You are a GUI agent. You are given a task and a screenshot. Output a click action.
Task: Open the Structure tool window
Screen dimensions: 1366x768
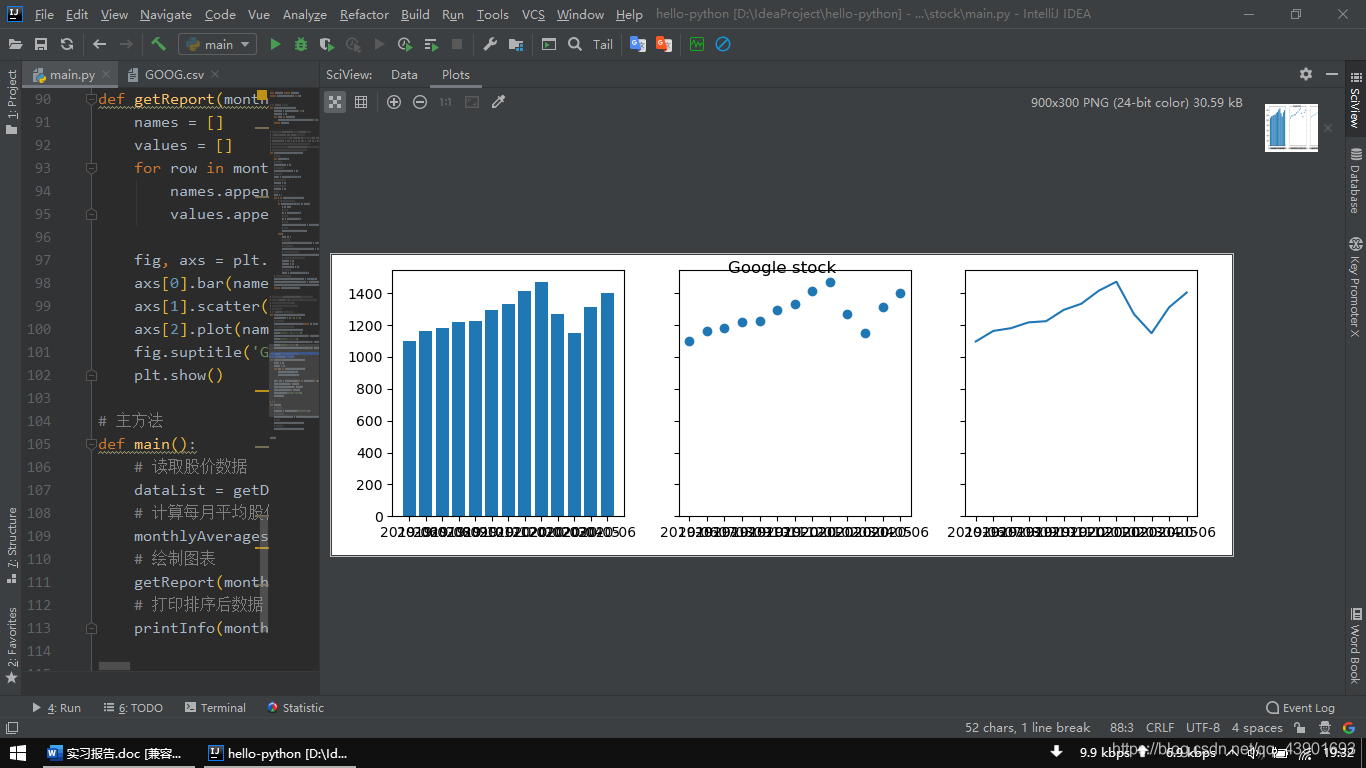11,546
